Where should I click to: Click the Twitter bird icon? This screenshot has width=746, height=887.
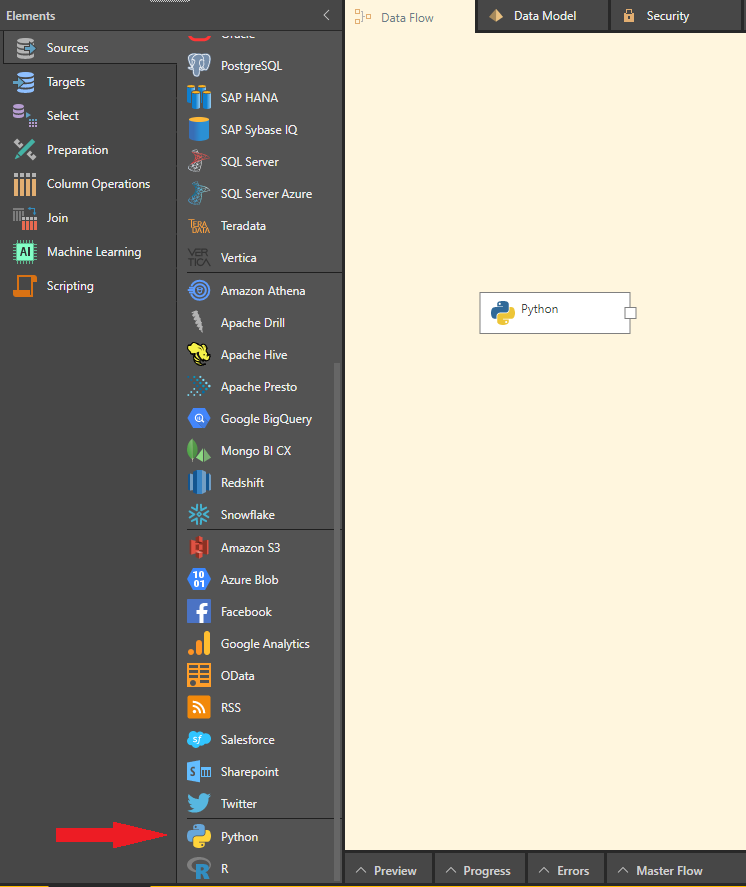click(x=199, y=803)
